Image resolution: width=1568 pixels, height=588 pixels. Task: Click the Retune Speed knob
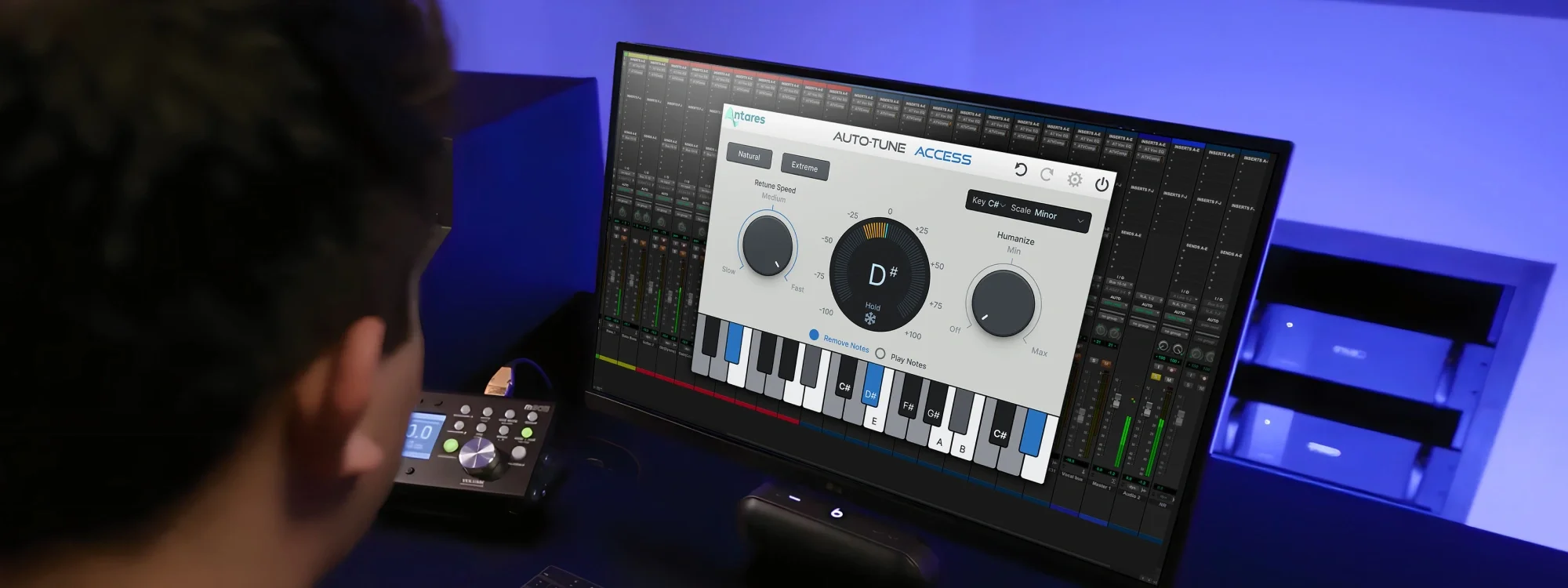(x=766, y=245)
